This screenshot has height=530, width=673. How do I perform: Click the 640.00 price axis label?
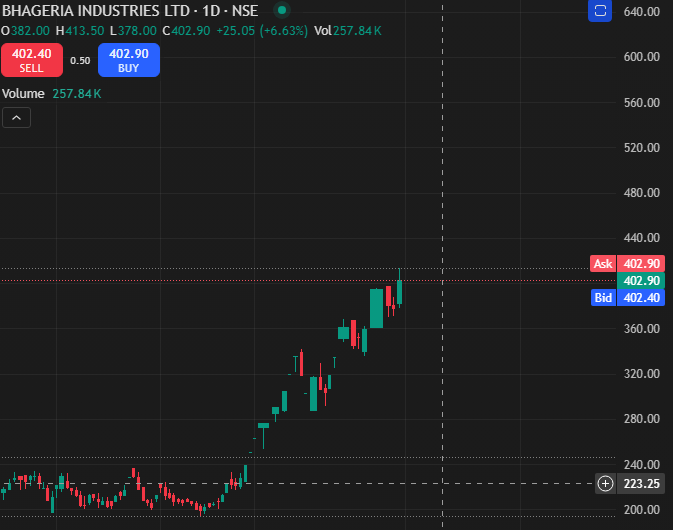(x=642, y=12)
